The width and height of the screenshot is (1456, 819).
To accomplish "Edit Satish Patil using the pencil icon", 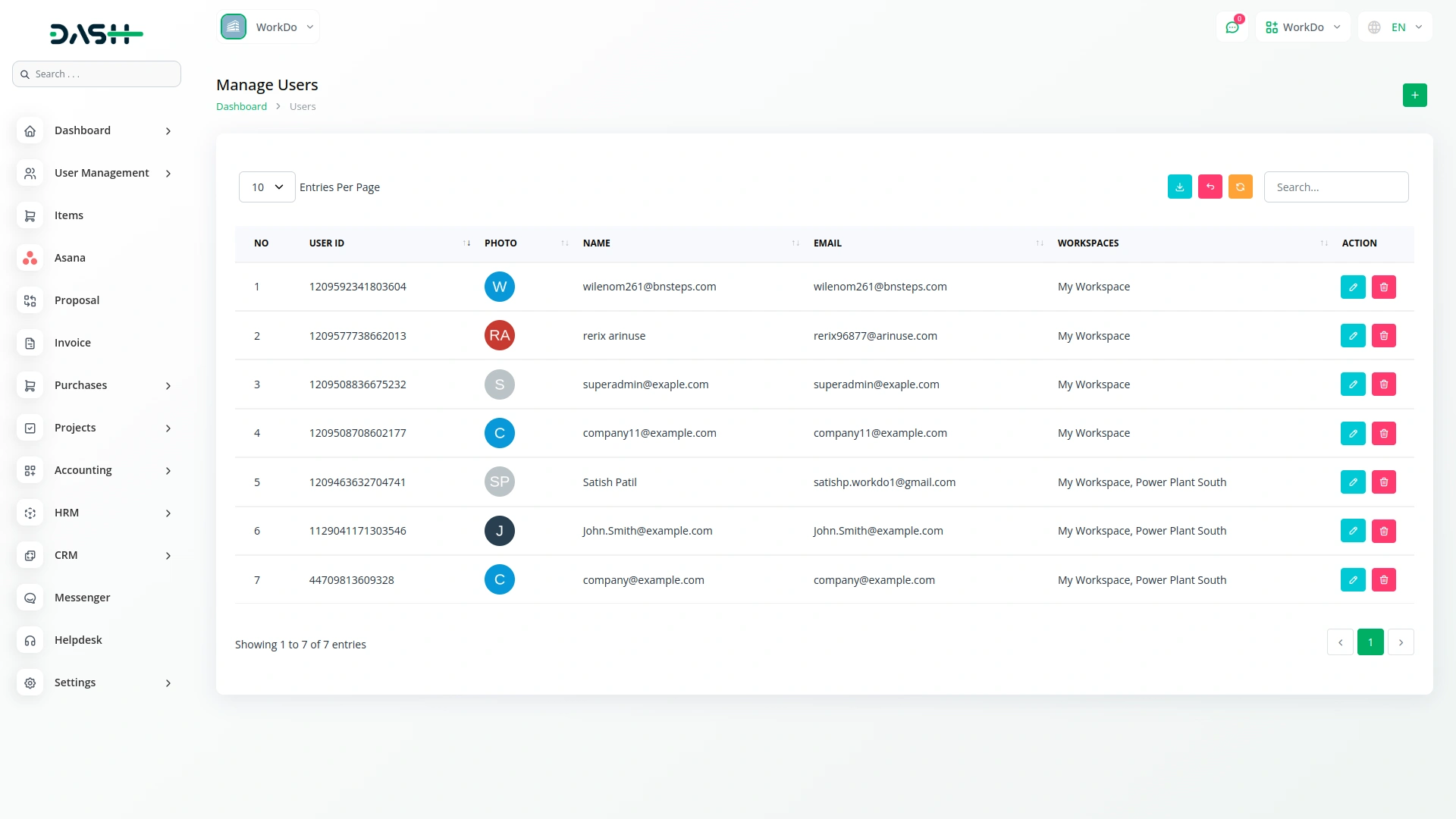I will point(1353,482).
